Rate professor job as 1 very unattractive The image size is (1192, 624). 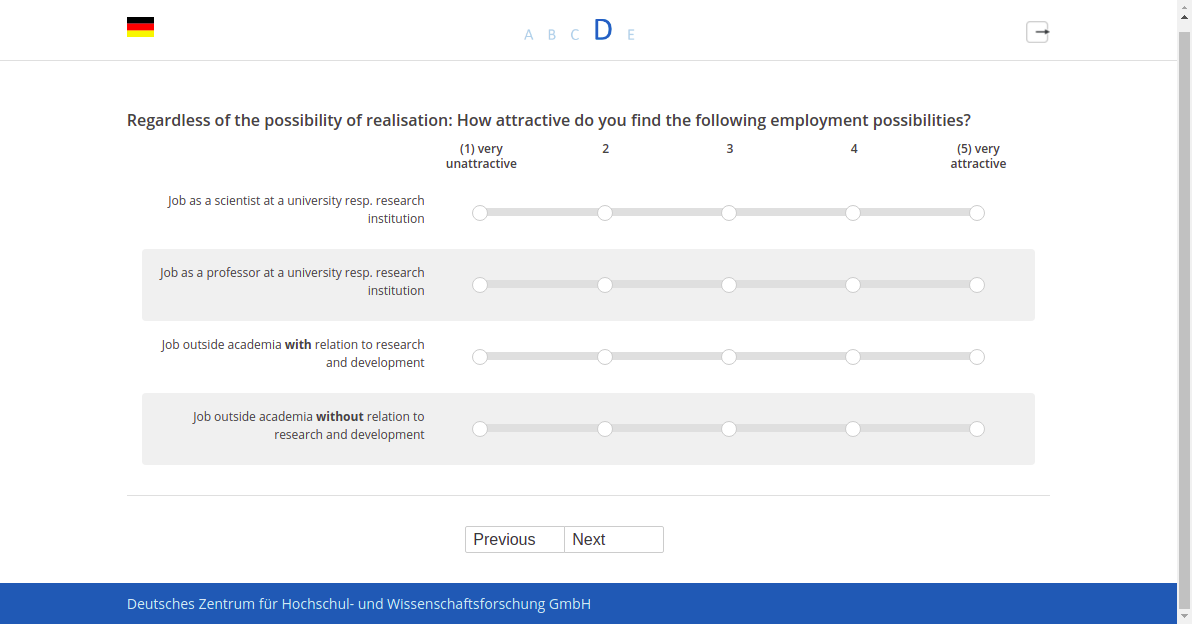(480, 285)
